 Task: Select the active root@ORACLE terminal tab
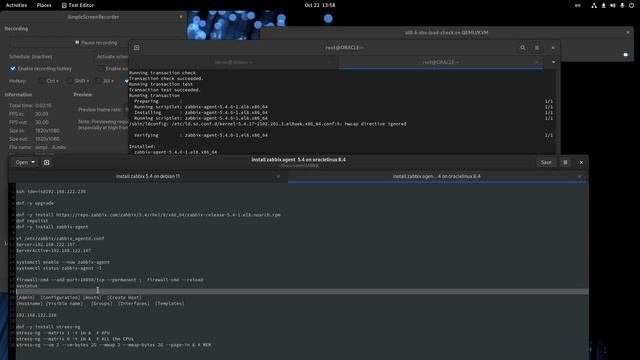(440, 62)
